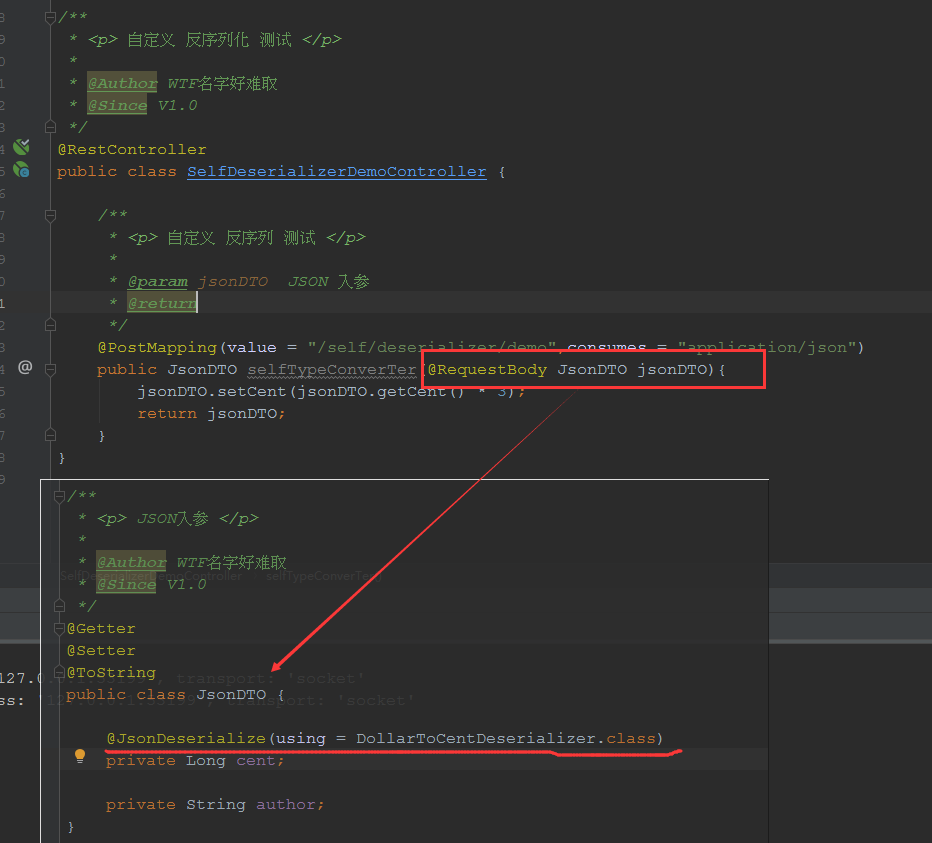The width and height of the screenshot is (932, 843).
Task: Click the JsonDTO class declaration name
Action: click(x=231, y=695)
